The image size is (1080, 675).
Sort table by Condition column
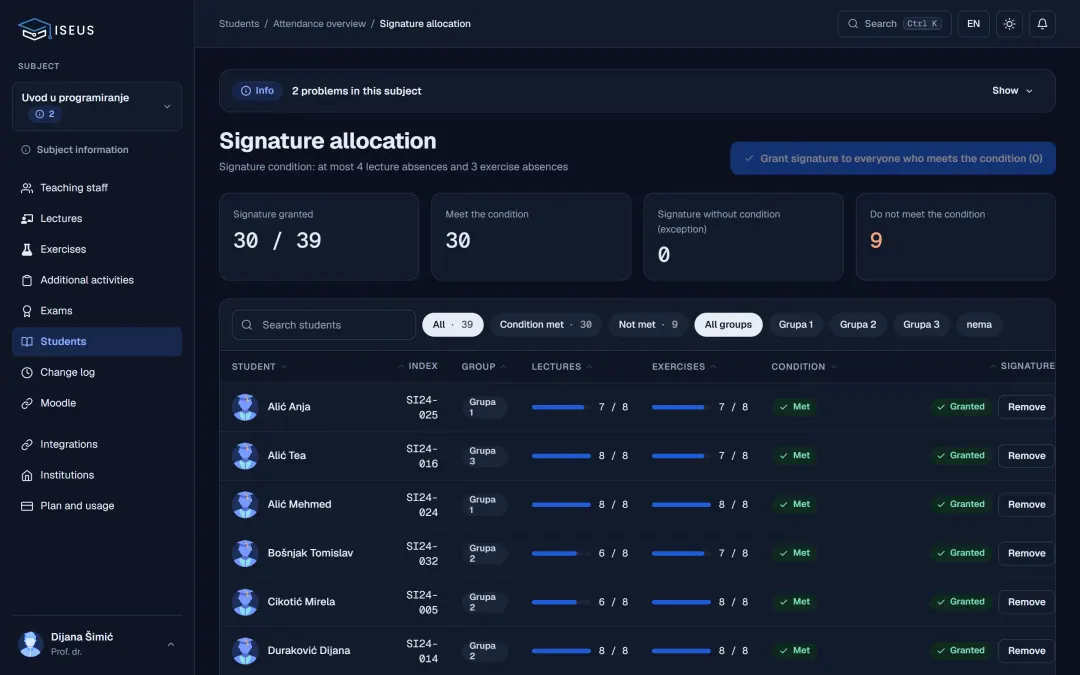pos(804,367)
